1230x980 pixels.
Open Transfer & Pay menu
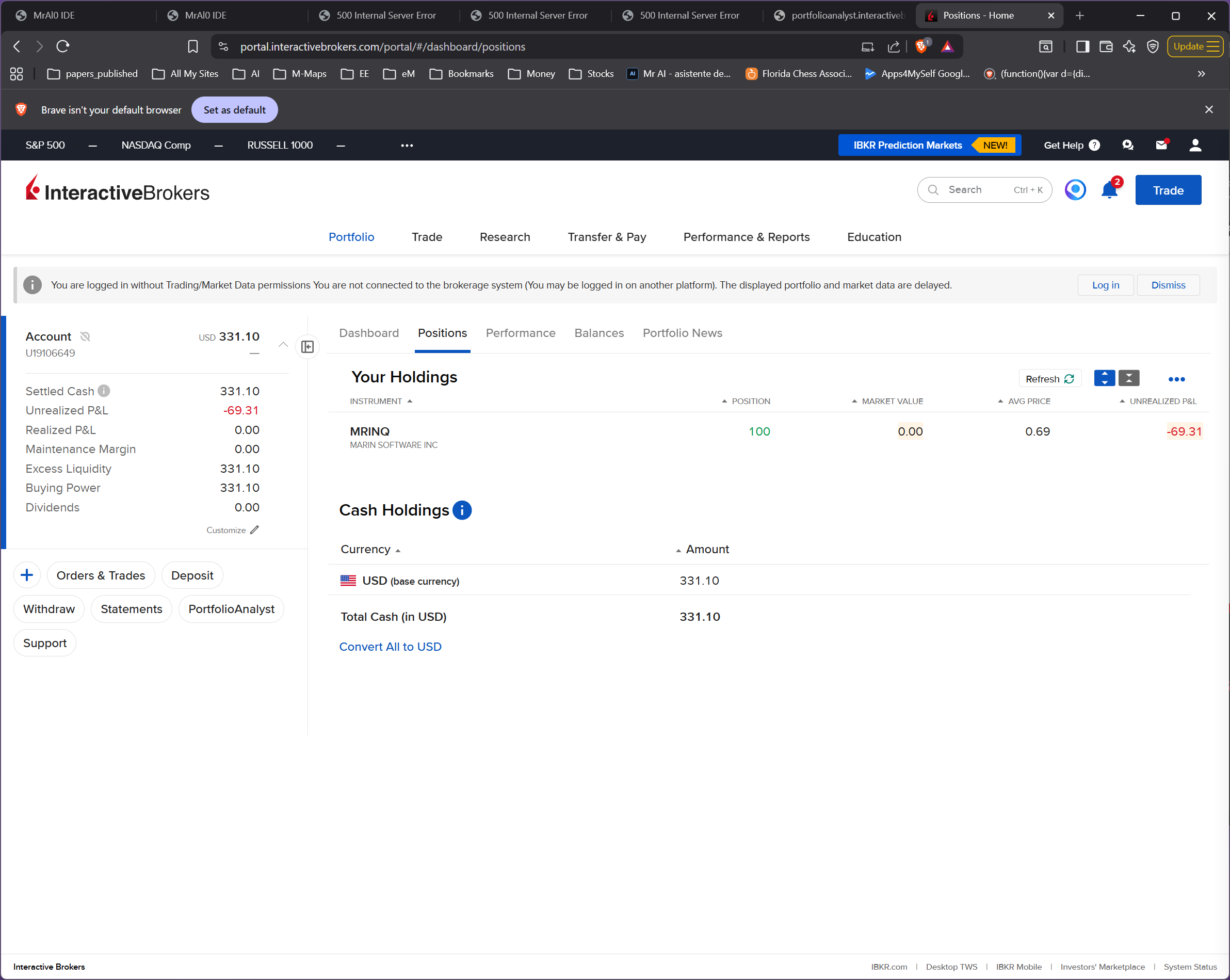[607, 237]
